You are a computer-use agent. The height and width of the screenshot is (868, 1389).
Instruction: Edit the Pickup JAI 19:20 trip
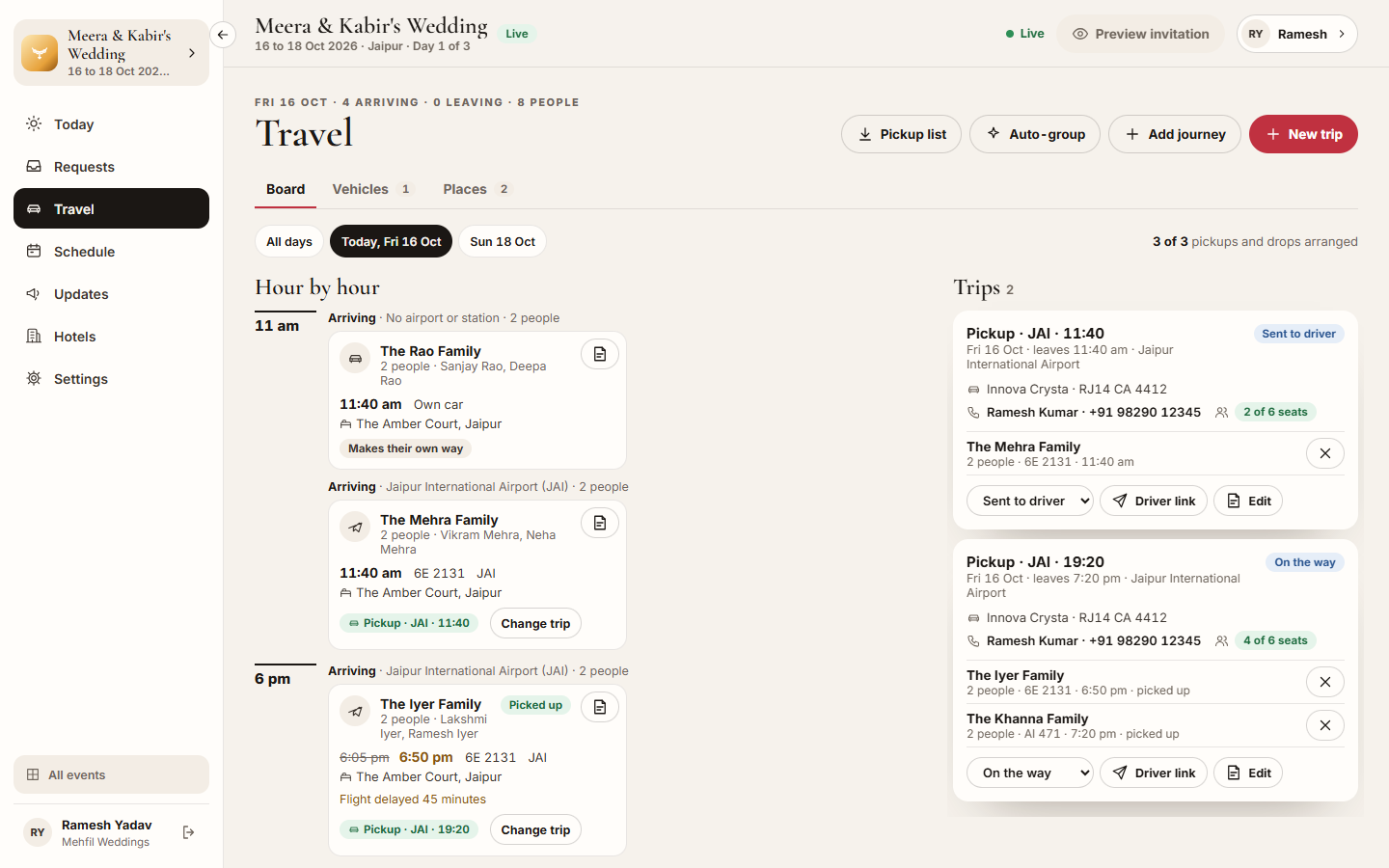tap(1248, 773)
